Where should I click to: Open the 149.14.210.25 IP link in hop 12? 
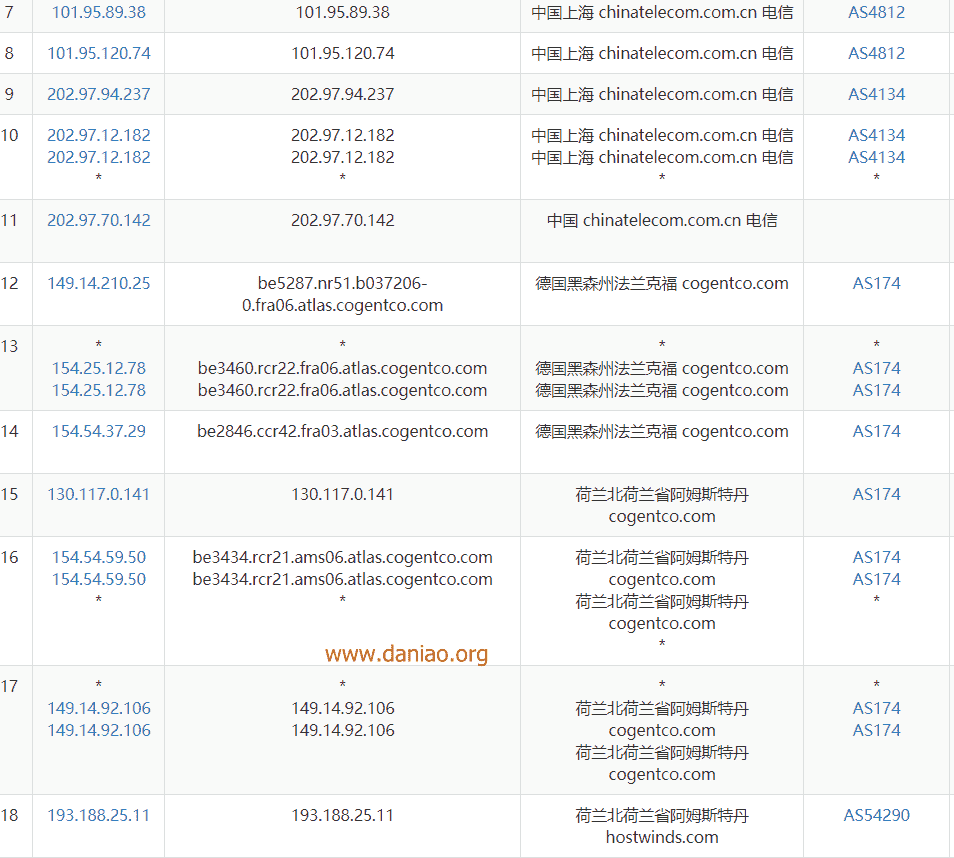[99, 283]
